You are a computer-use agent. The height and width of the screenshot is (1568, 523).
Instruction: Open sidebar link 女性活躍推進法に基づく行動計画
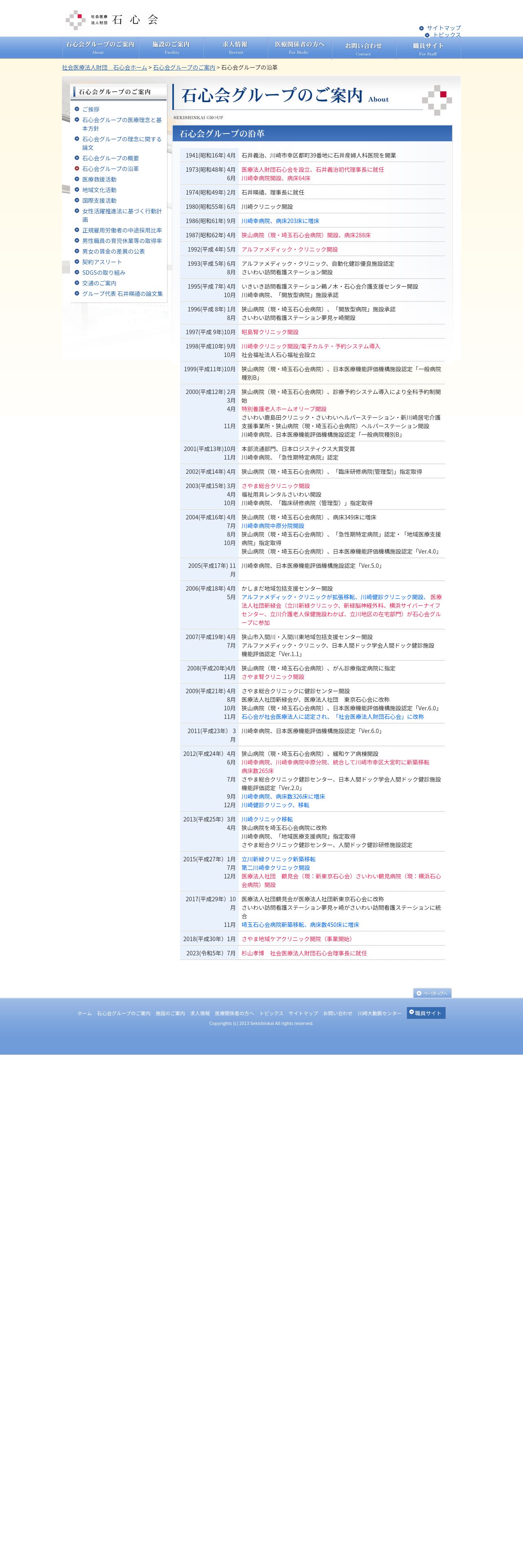[122, 215]
